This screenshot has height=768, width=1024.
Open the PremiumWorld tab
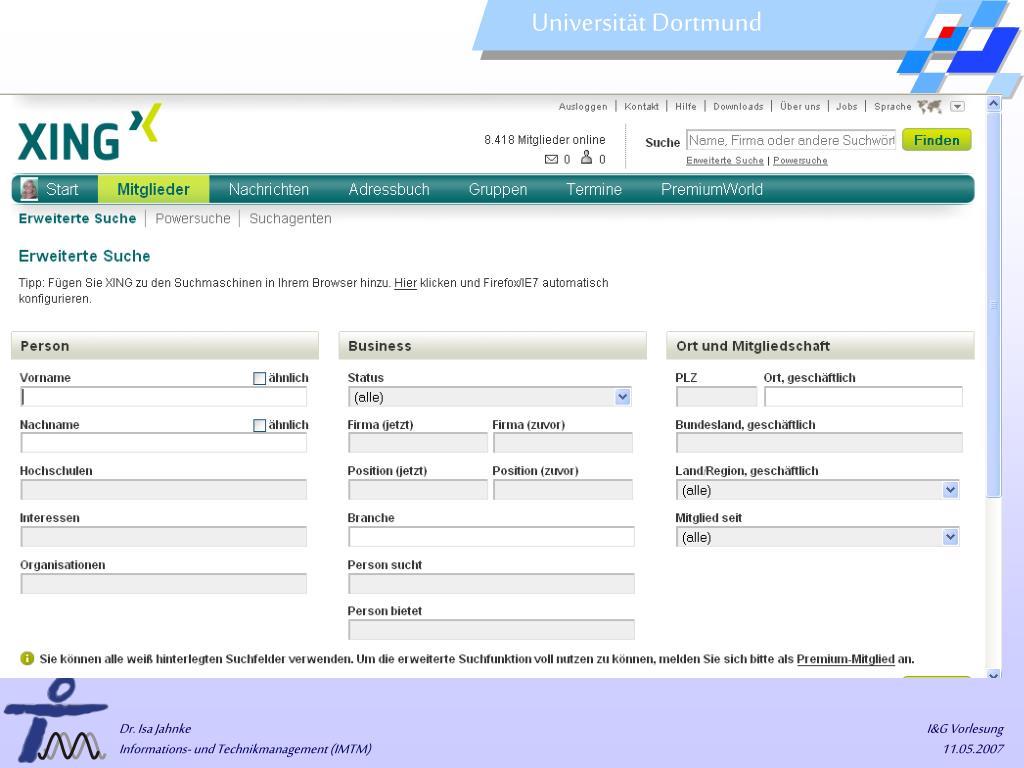pyautogui.click(x=711, y=189)
